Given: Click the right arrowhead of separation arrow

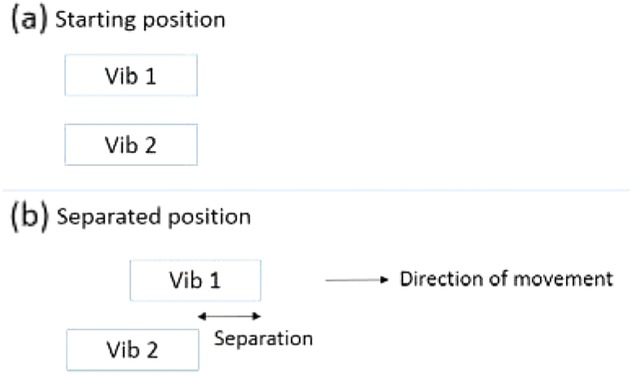Looking at the screenshot, I should [257, 316].
